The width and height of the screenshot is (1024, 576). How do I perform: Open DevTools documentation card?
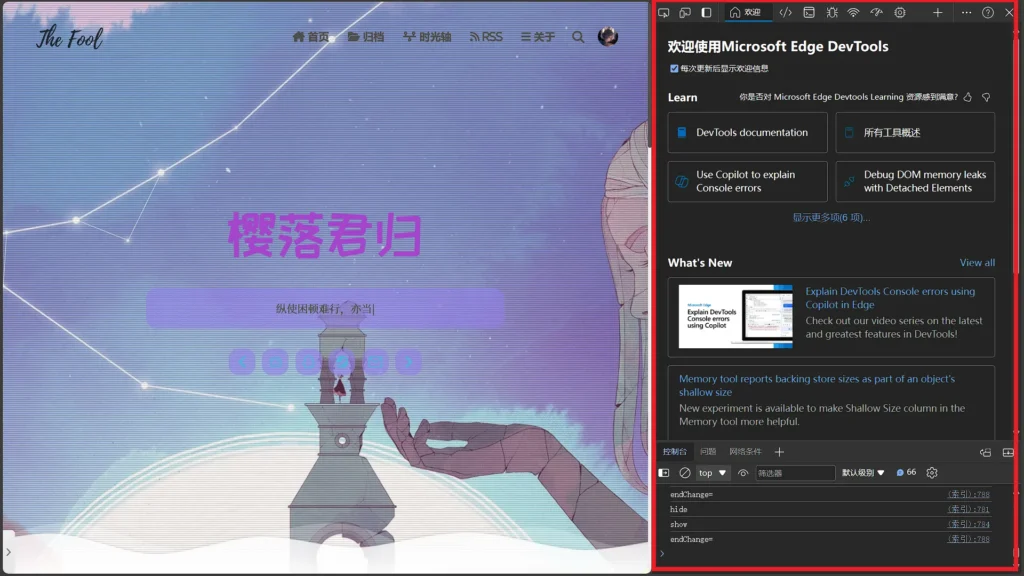pos(747,133)
